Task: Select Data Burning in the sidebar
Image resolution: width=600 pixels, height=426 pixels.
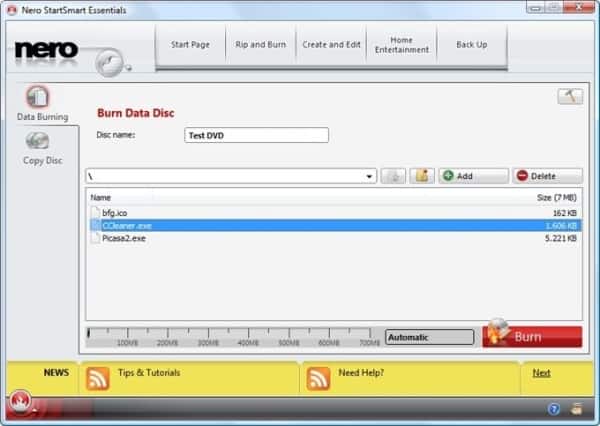Action: (x=42, y=104)
